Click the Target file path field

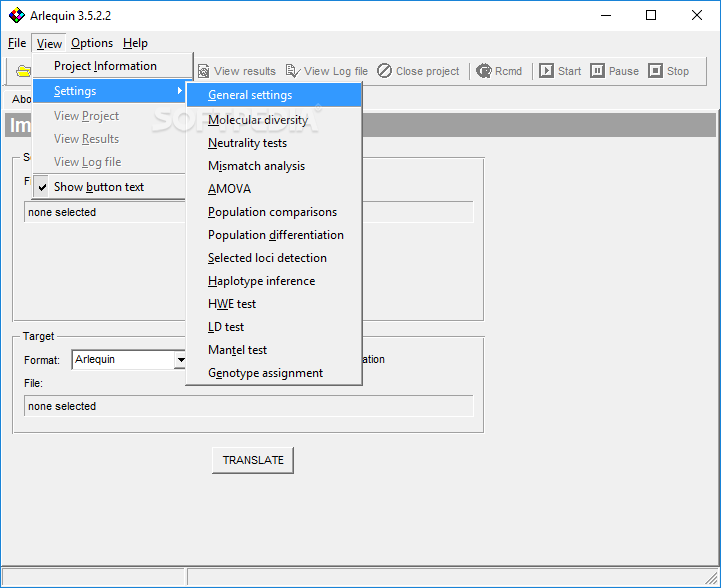[249, 406]
